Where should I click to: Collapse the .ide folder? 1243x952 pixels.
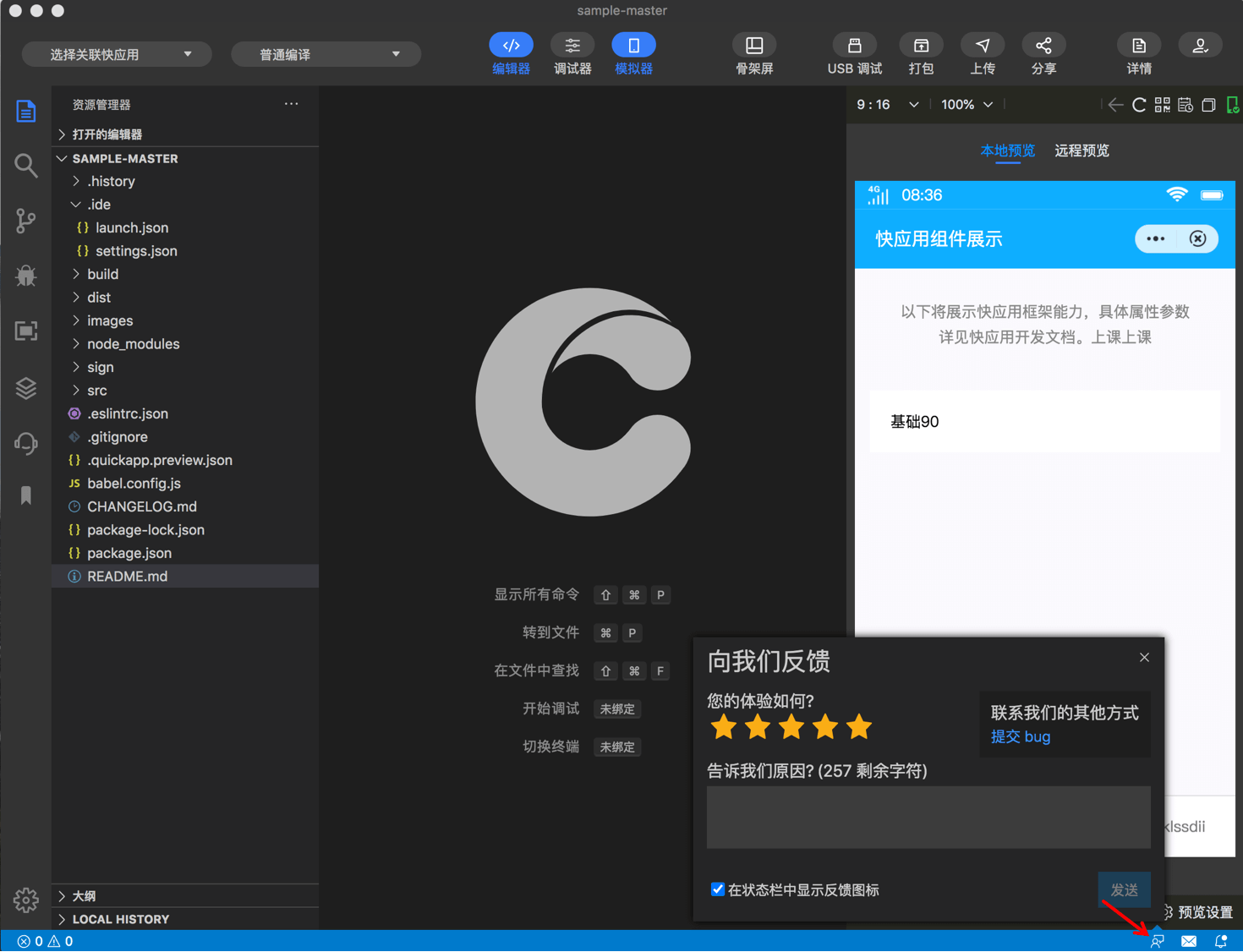click(x=76, y=204)
